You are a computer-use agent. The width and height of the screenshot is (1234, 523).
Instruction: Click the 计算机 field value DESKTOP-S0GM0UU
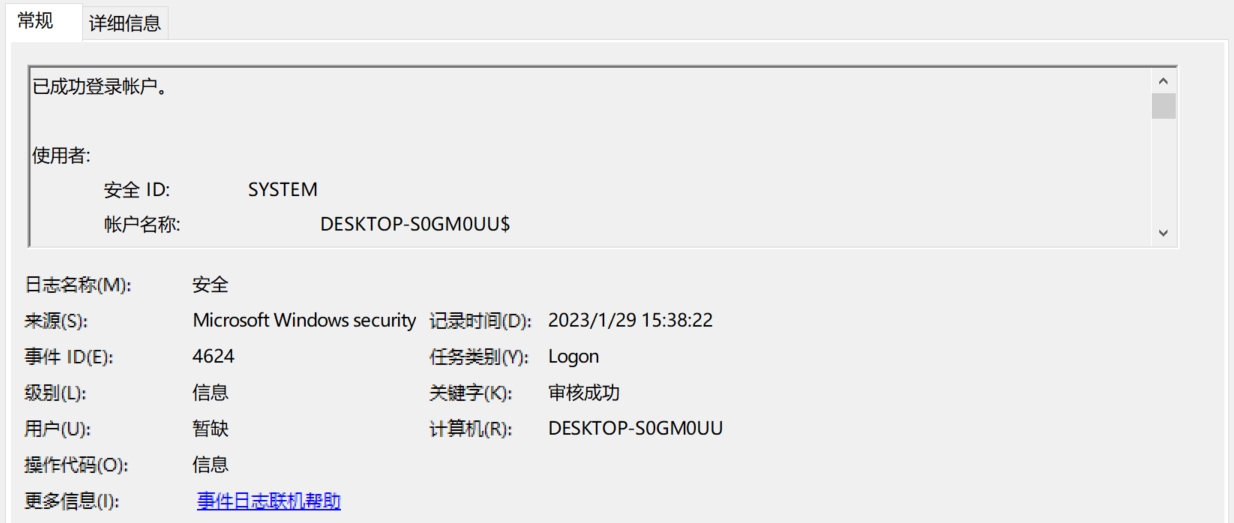(635, 429)
